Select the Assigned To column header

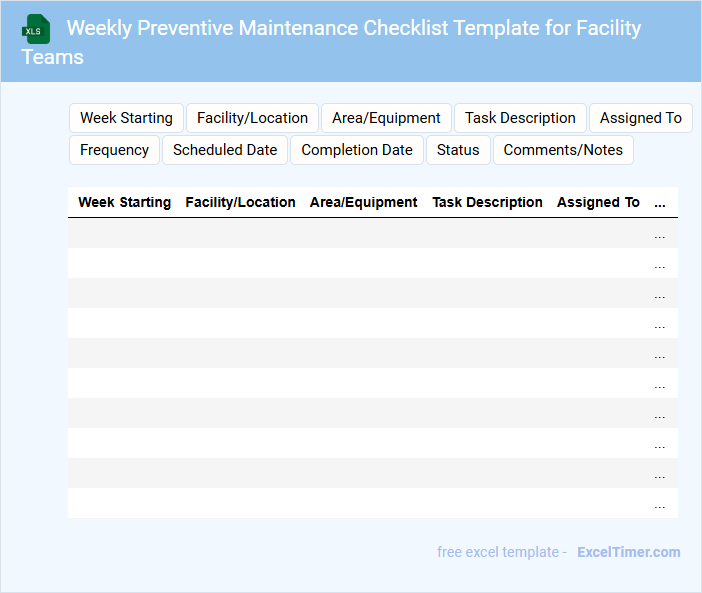[x=598, y=202]
